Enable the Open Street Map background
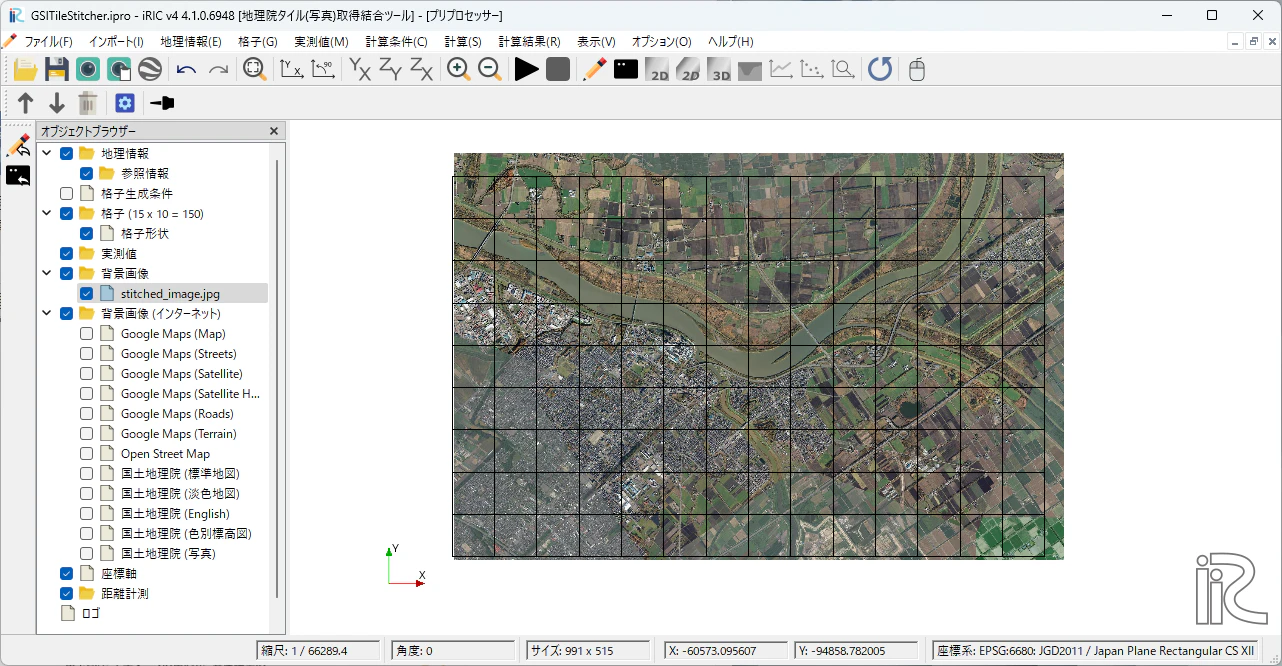 pos(87,454)
